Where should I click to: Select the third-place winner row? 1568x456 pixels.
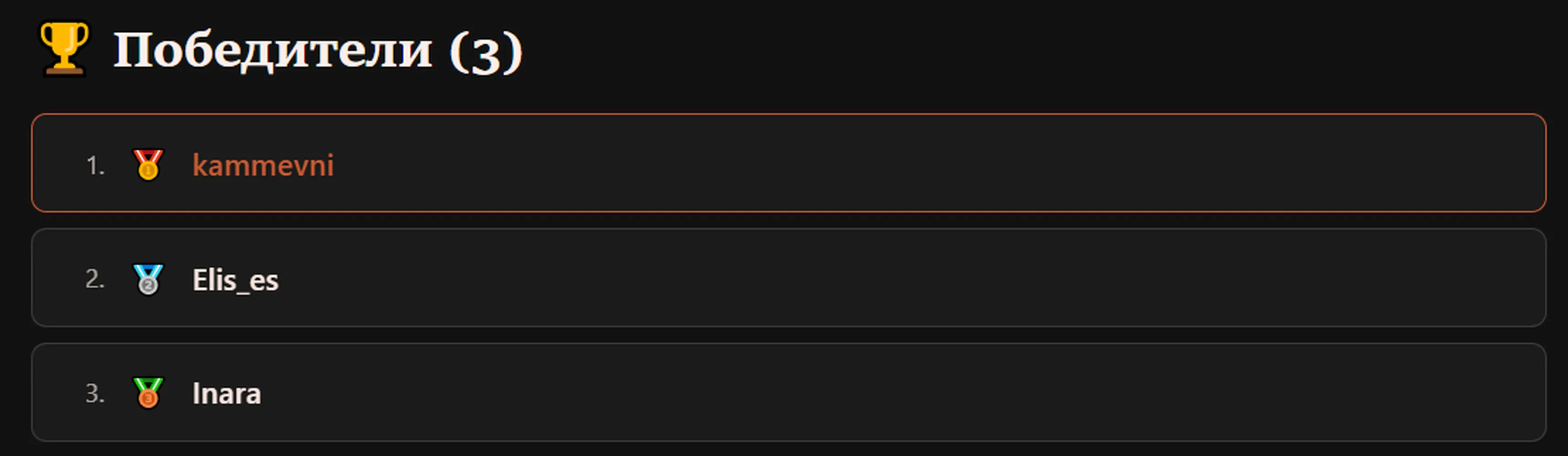point(789,392)
